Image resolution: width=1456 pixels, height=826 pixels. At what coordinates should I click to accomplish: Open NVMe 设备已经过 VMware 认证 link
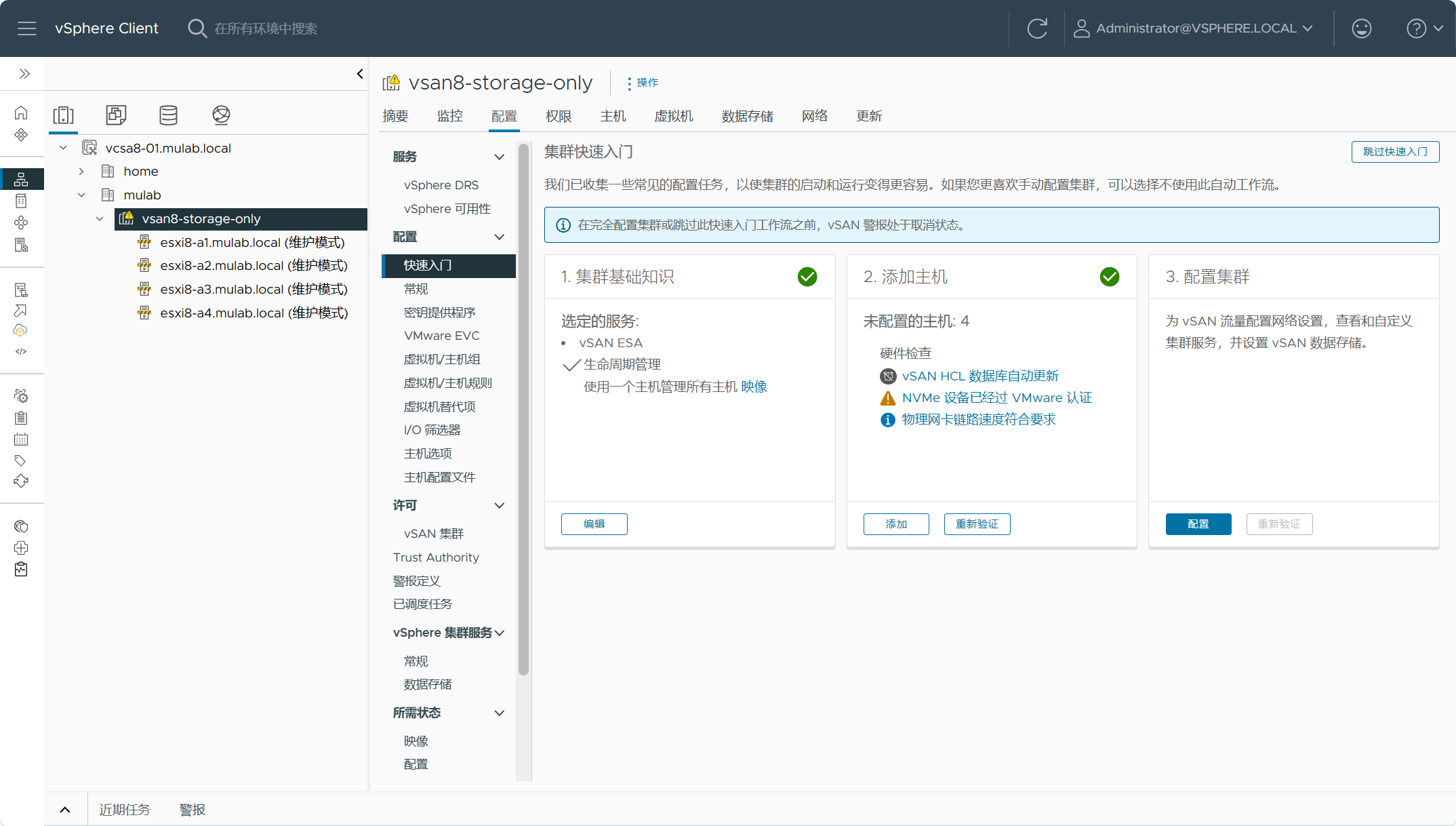(x=997, y=397)
